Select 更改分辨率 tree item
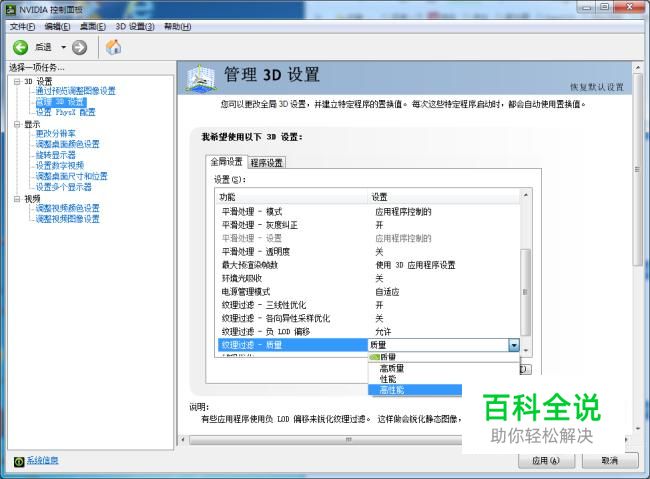650x479 pixels. coord(56,134)
